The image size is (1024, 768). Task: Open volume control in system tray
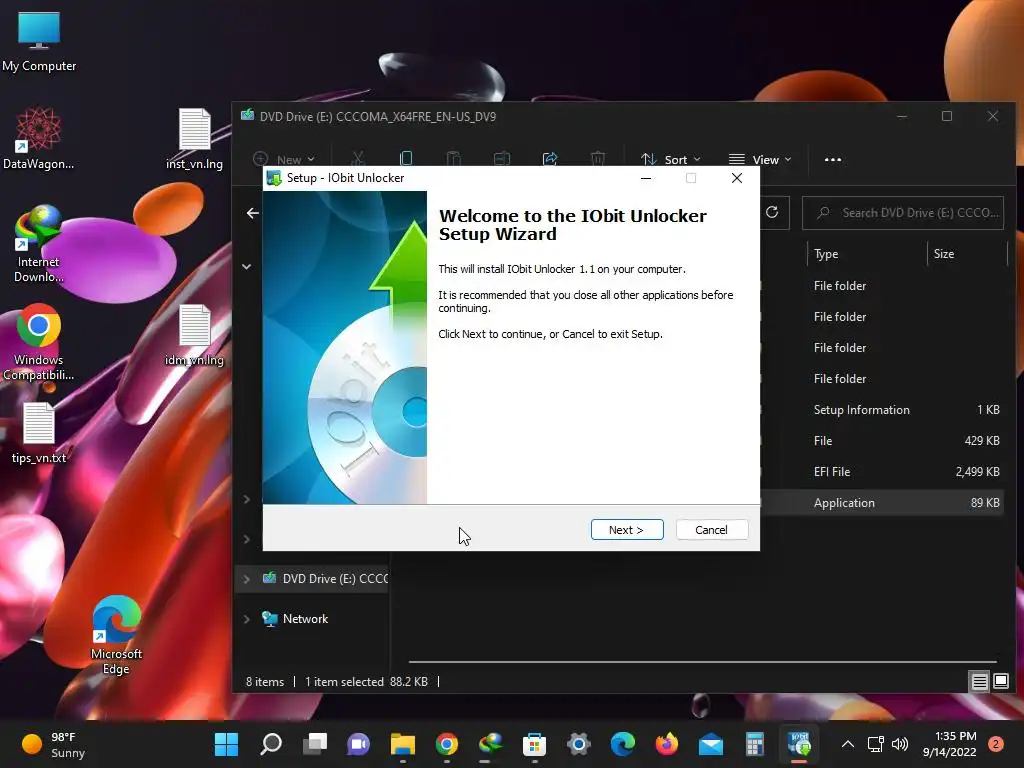point(900,744)
